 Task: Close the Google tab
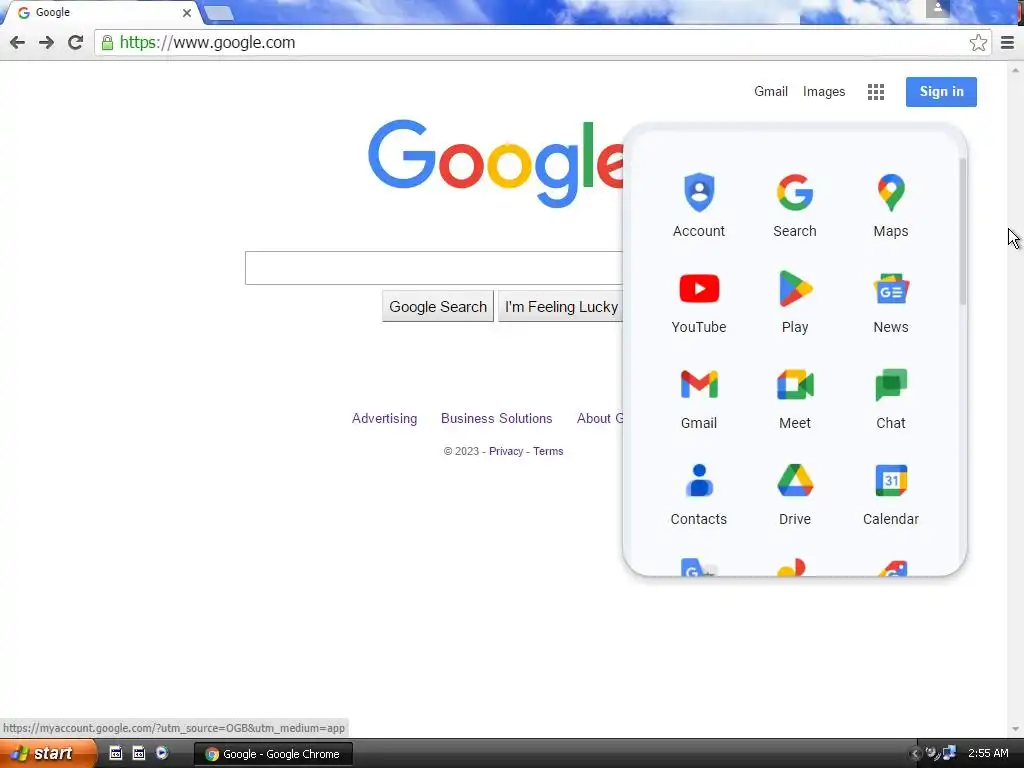[x=187, y=12]
